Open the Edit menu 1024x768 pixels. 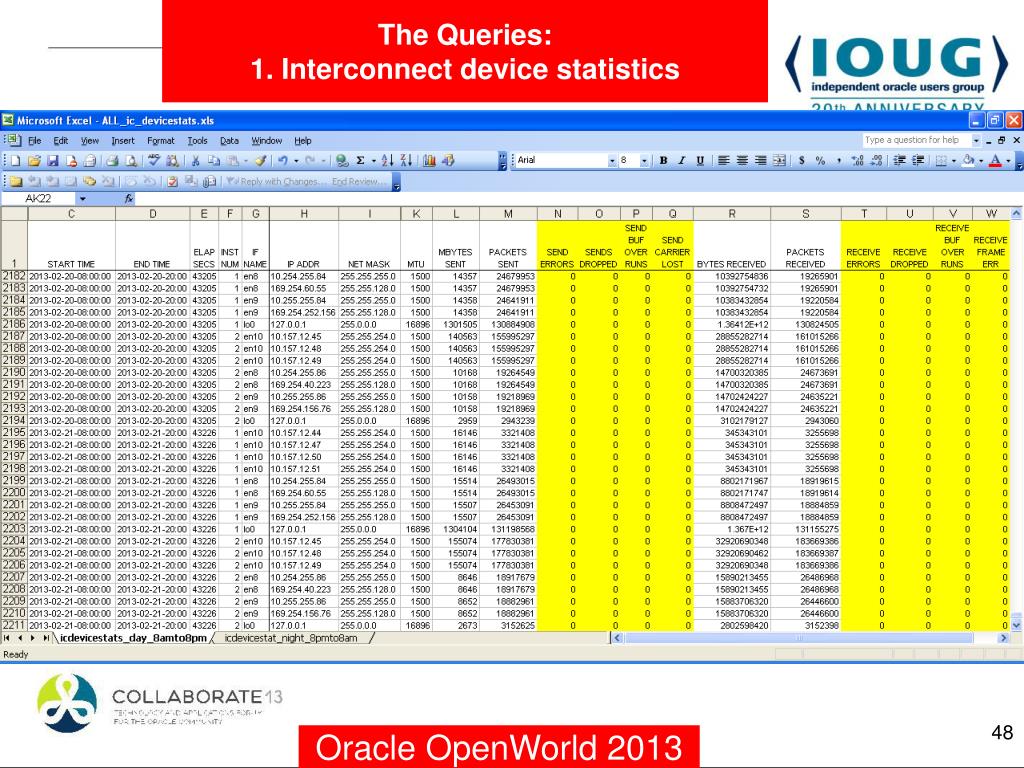(61, 140)
